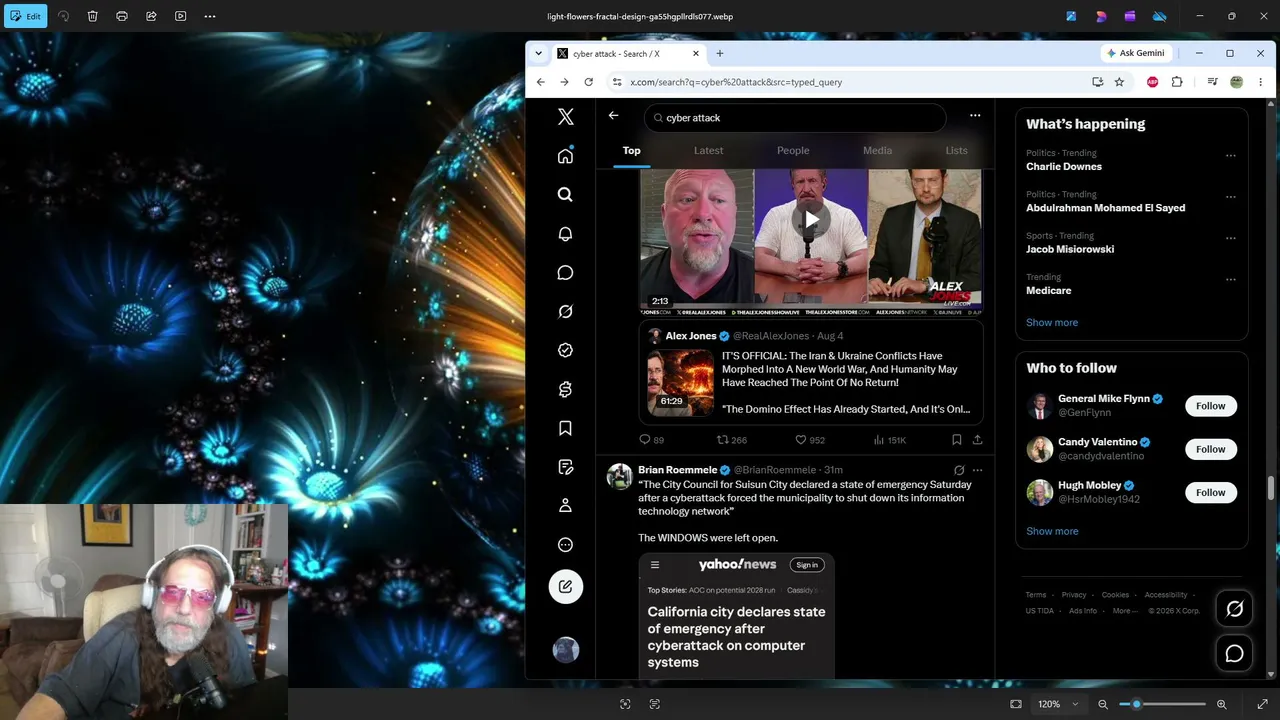Open the dollar-sign item in X sidebar
This screenshot has height=720, width=1280.
(566, 390)
